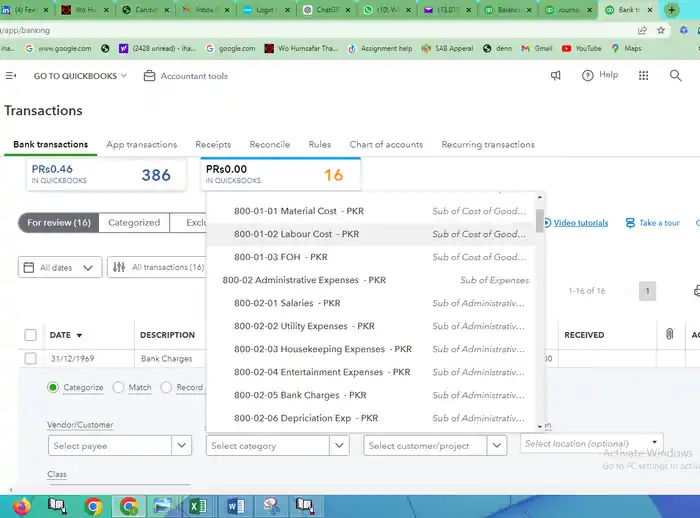Expand the GO TO QUICKBOOKS dropdown
The image size is (700, 518).
(80, 76)
